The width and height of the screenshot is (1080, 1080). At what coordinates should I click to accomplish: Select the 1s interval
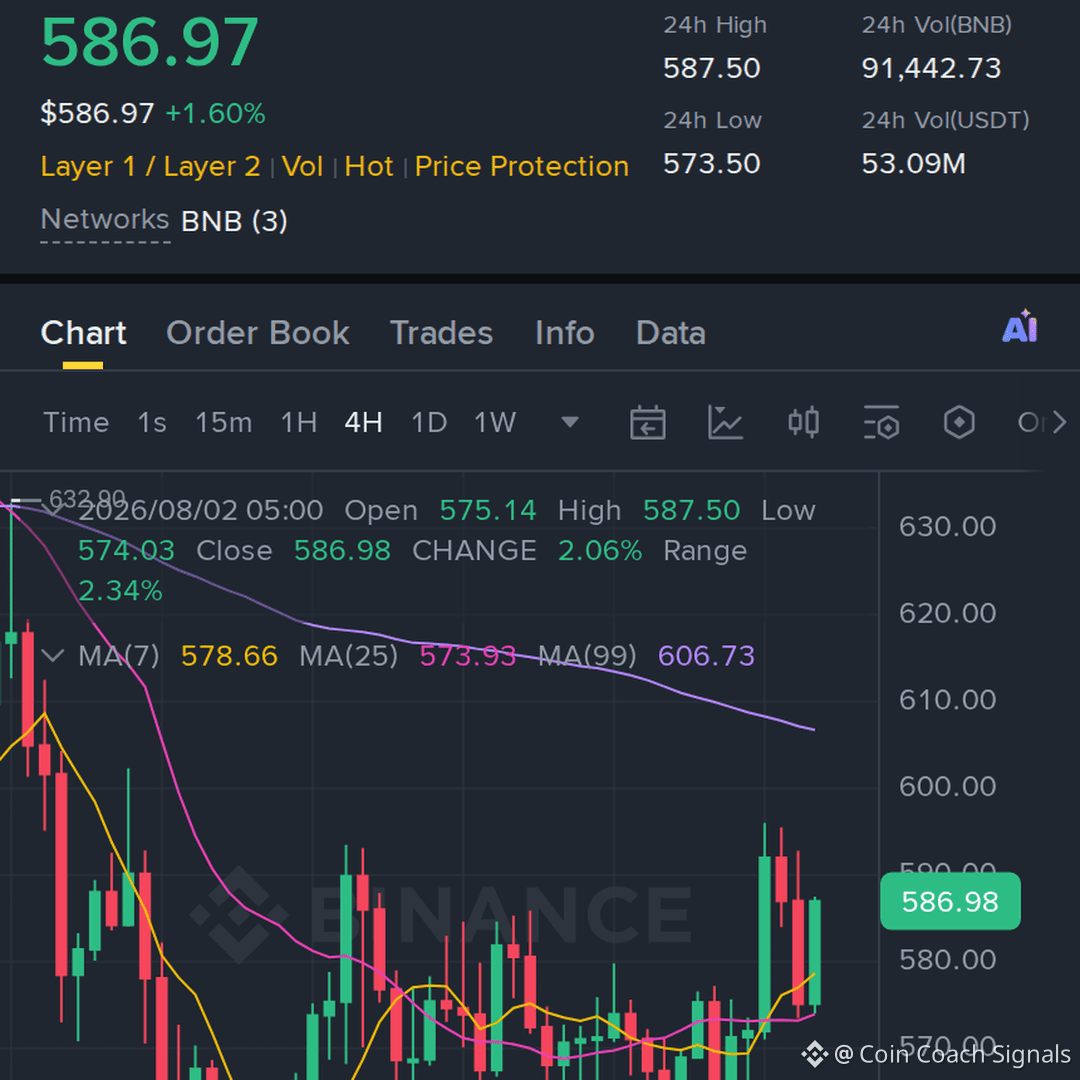click(152, 422)
